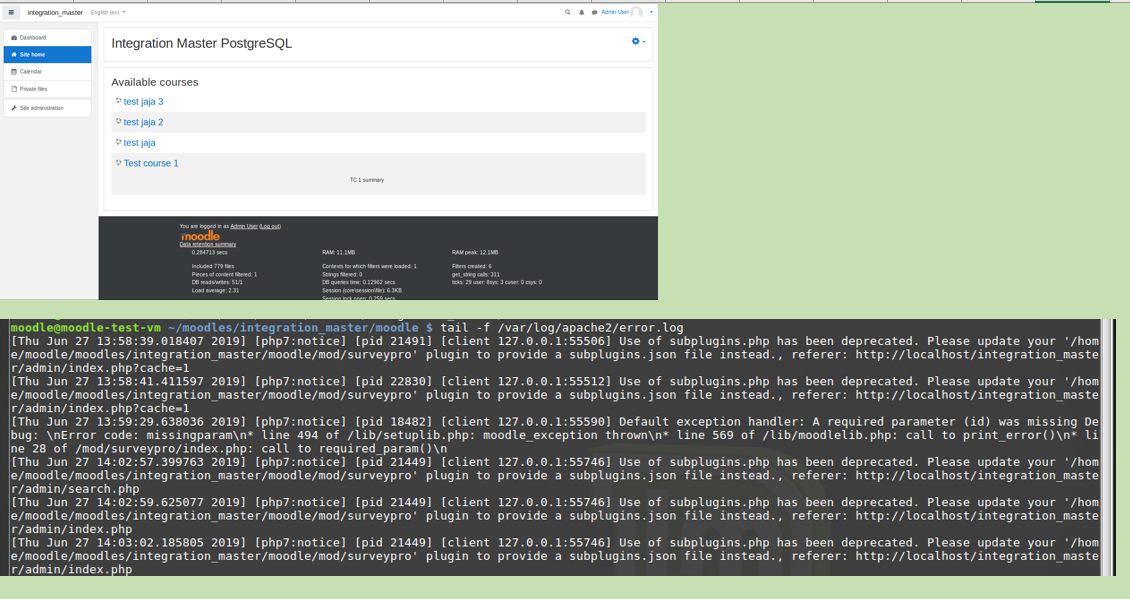
Task: Open the messages speech bubble icon
Action: click(x=595, y=12)
